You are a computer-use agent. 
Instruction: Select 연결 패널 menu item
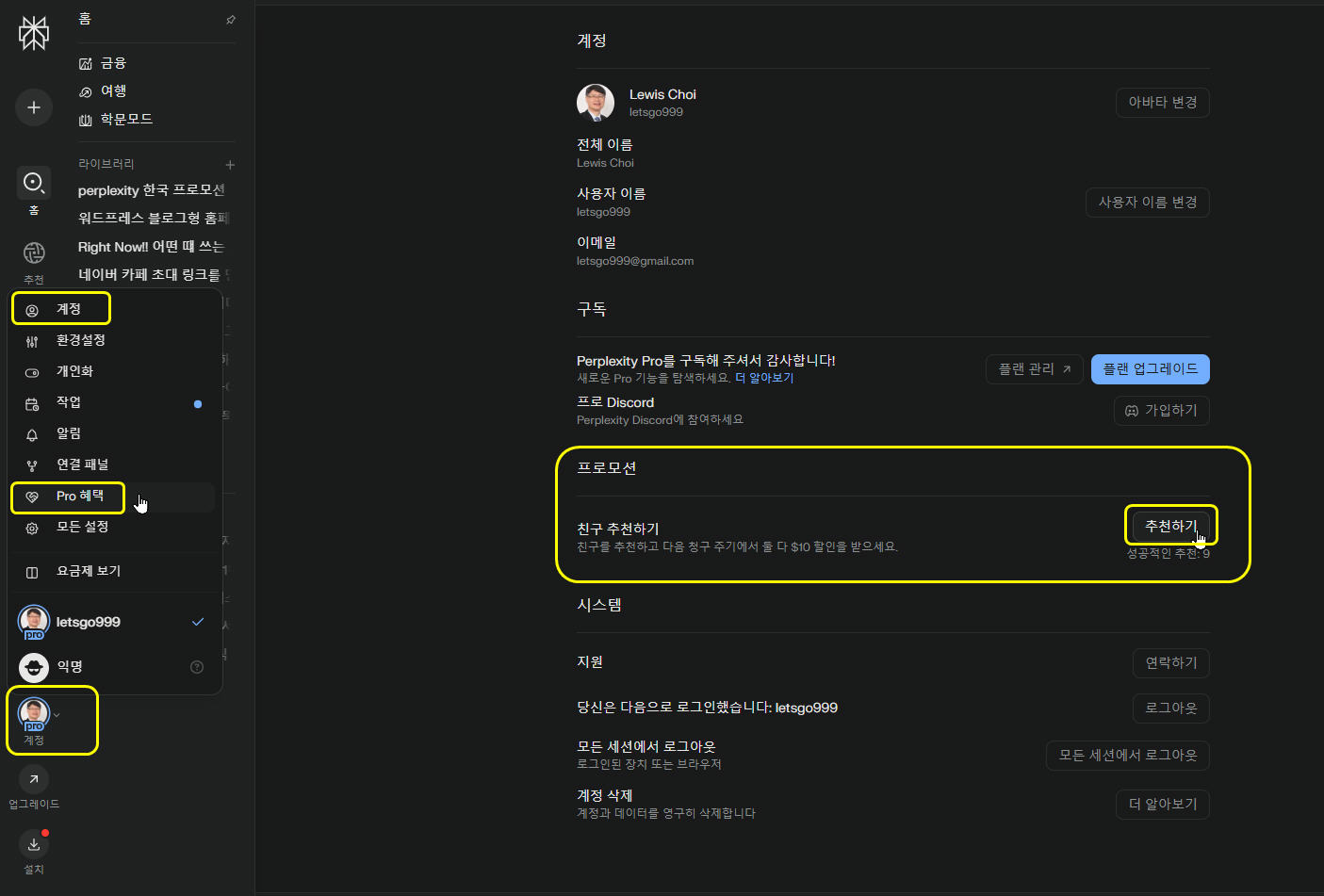coord(115,464)
